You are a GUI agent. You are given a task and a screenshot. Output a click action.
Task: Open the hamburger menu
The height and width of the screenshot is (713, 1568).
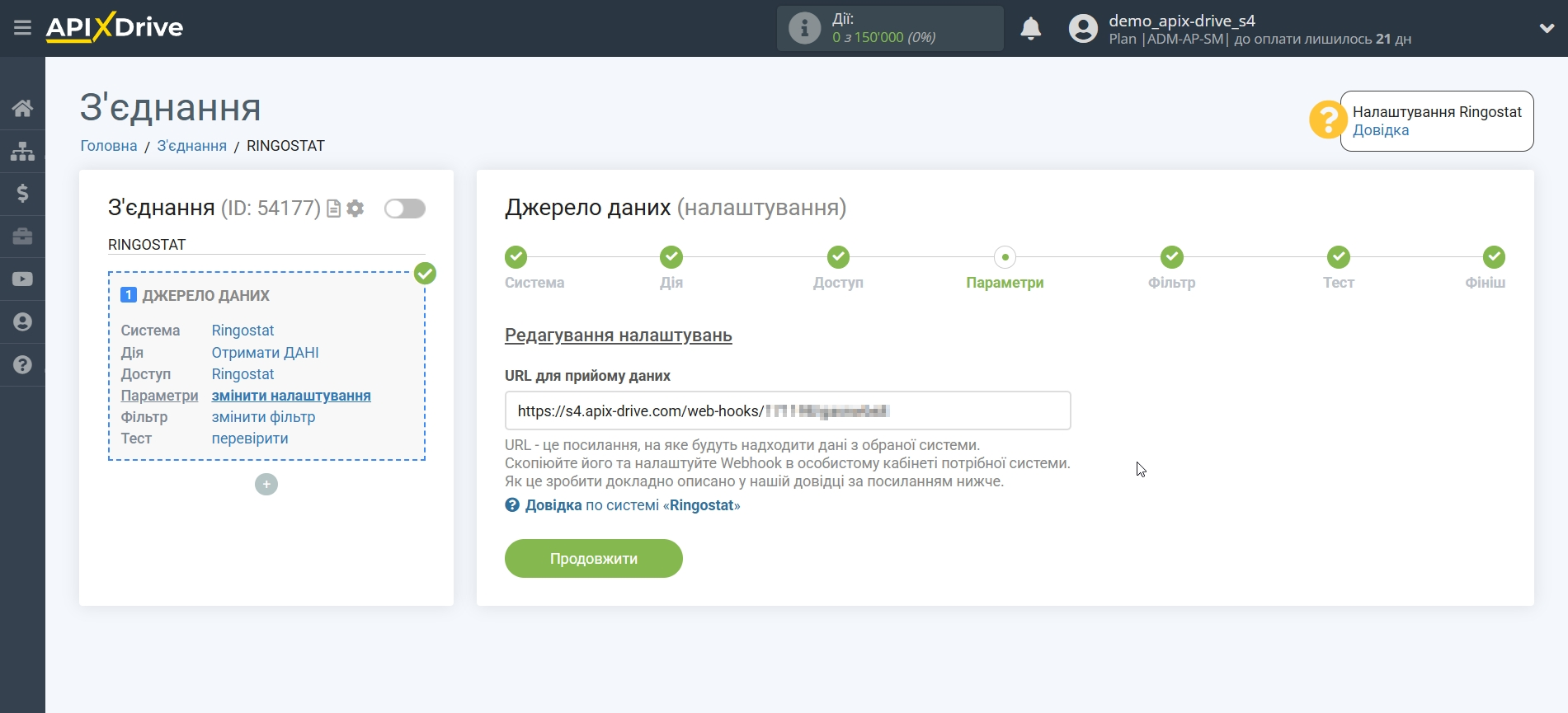(22, 28)
